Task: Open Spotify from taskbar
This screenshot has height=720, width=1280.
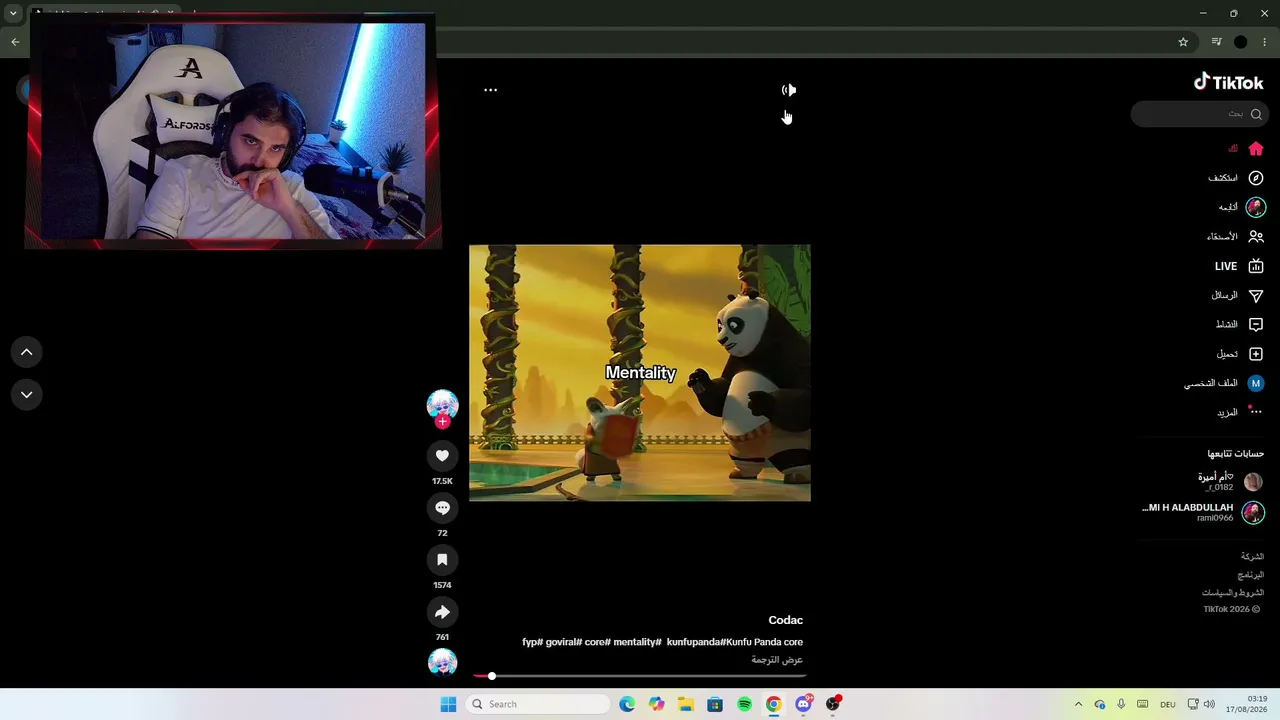Action: point(744,704)
